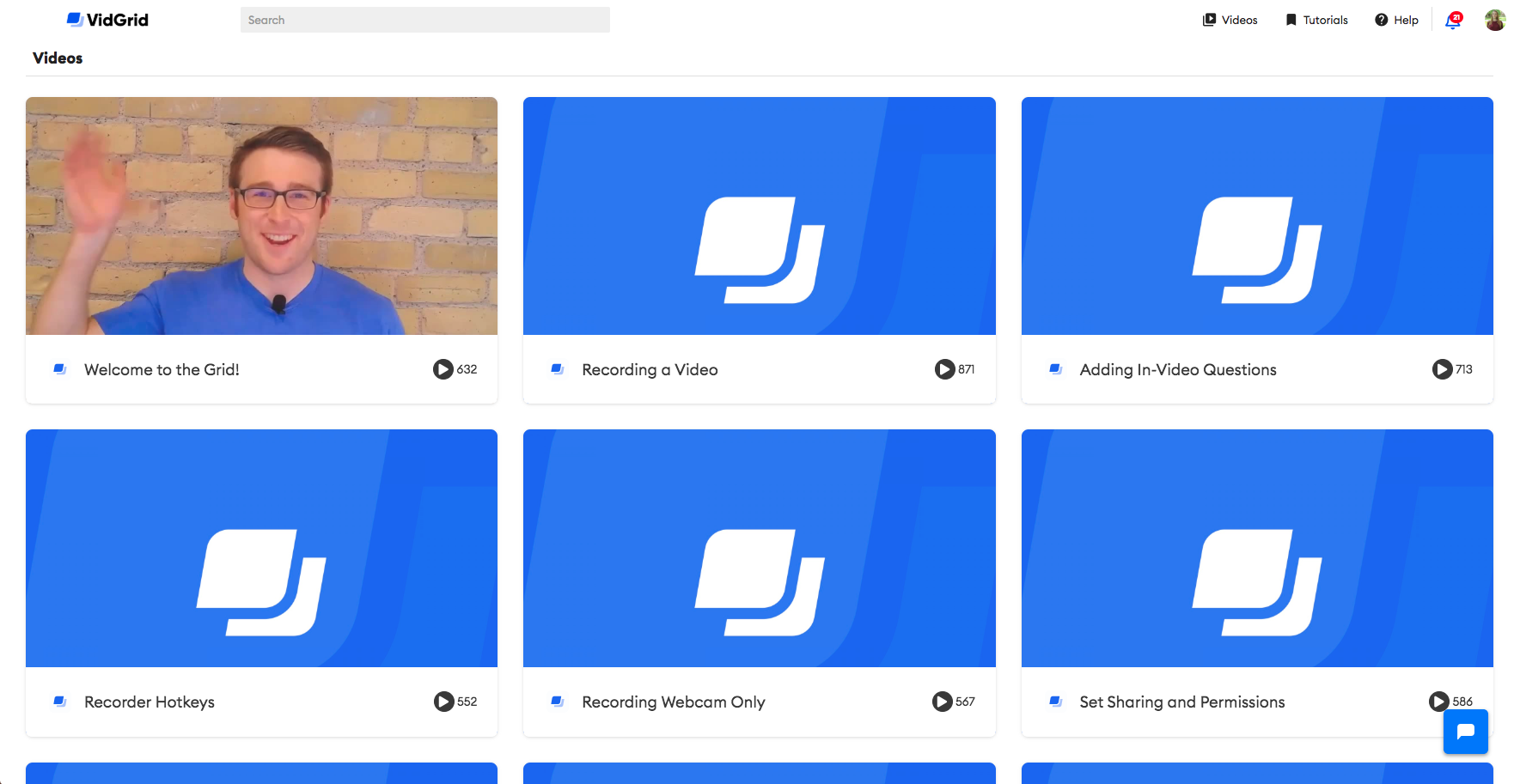Open Welcome to the Grid! video thumbnail
Image resolution: width=1514 pixels, height=784 pixels.
tap(261, 216)
